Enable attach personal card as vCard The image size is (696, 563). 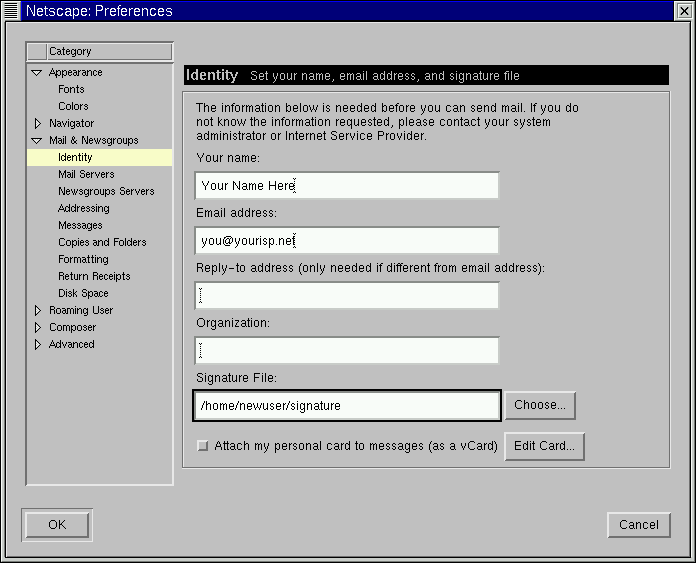pos(203,446)
